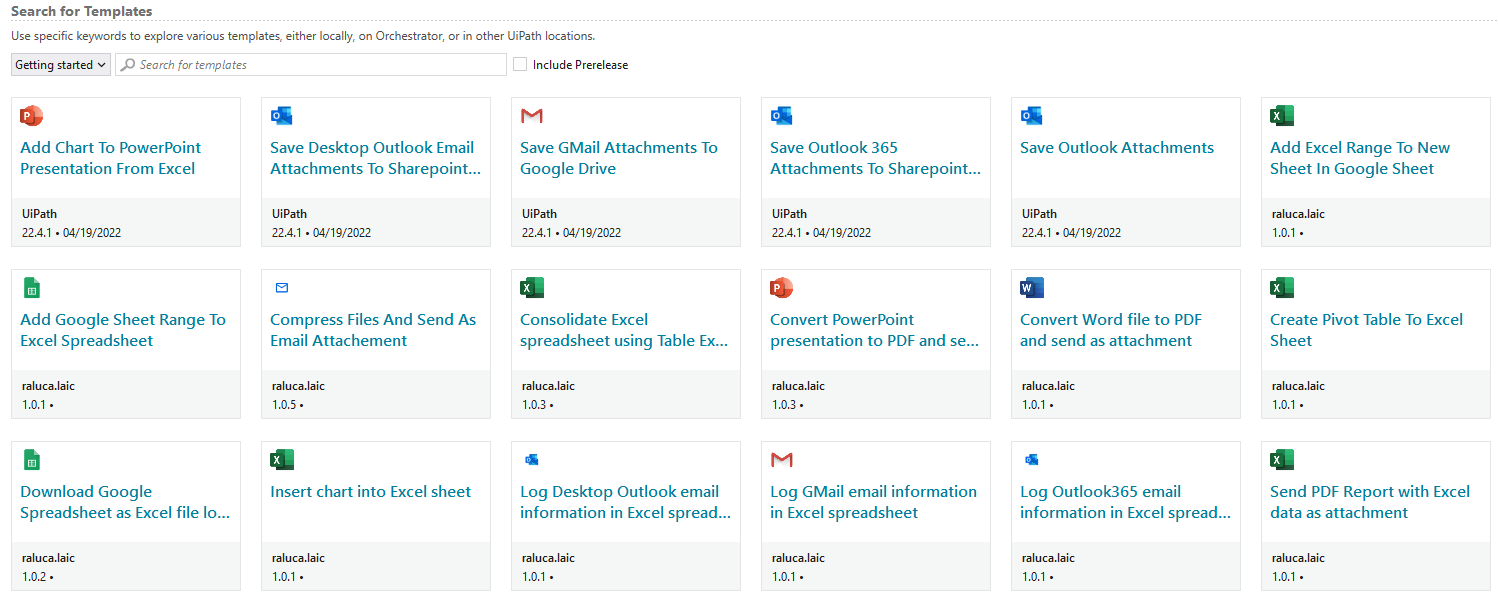
Task: Click PowerPoint icon on Convert PowerPoint presentation card
Action: [782, 288]
